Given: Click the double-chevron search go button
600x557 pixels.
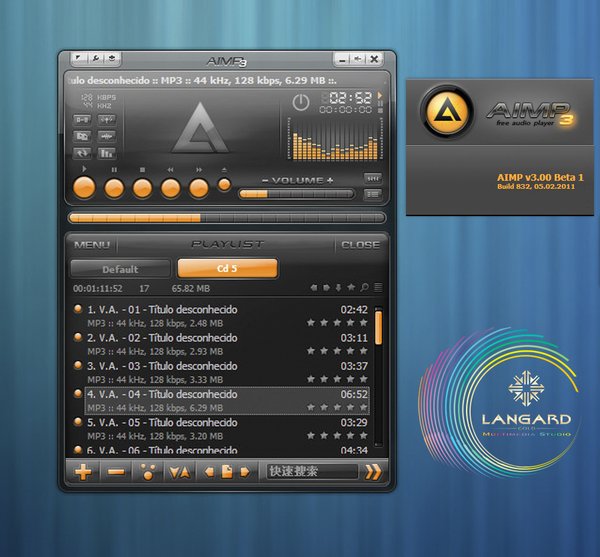Looking at the screenshot, I should click(x=373, y=472).
